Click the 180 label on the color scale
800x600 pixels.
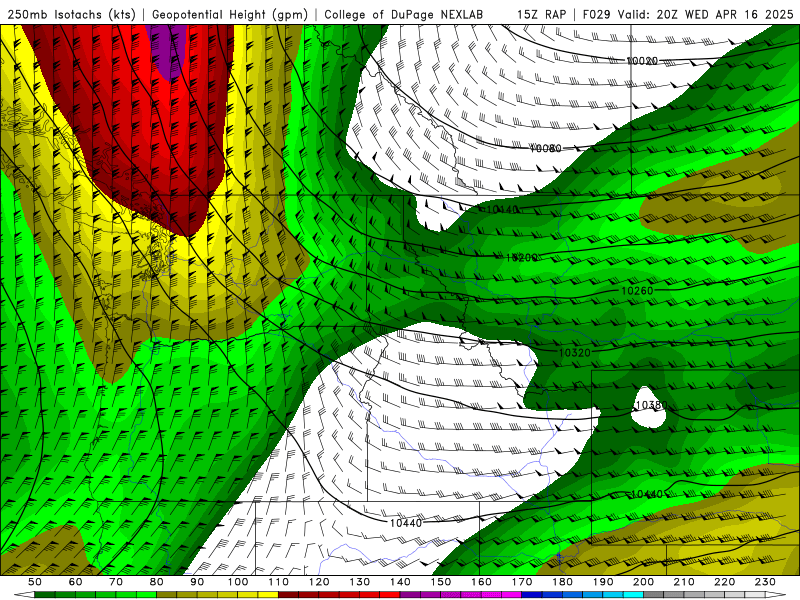click(562, 582)
